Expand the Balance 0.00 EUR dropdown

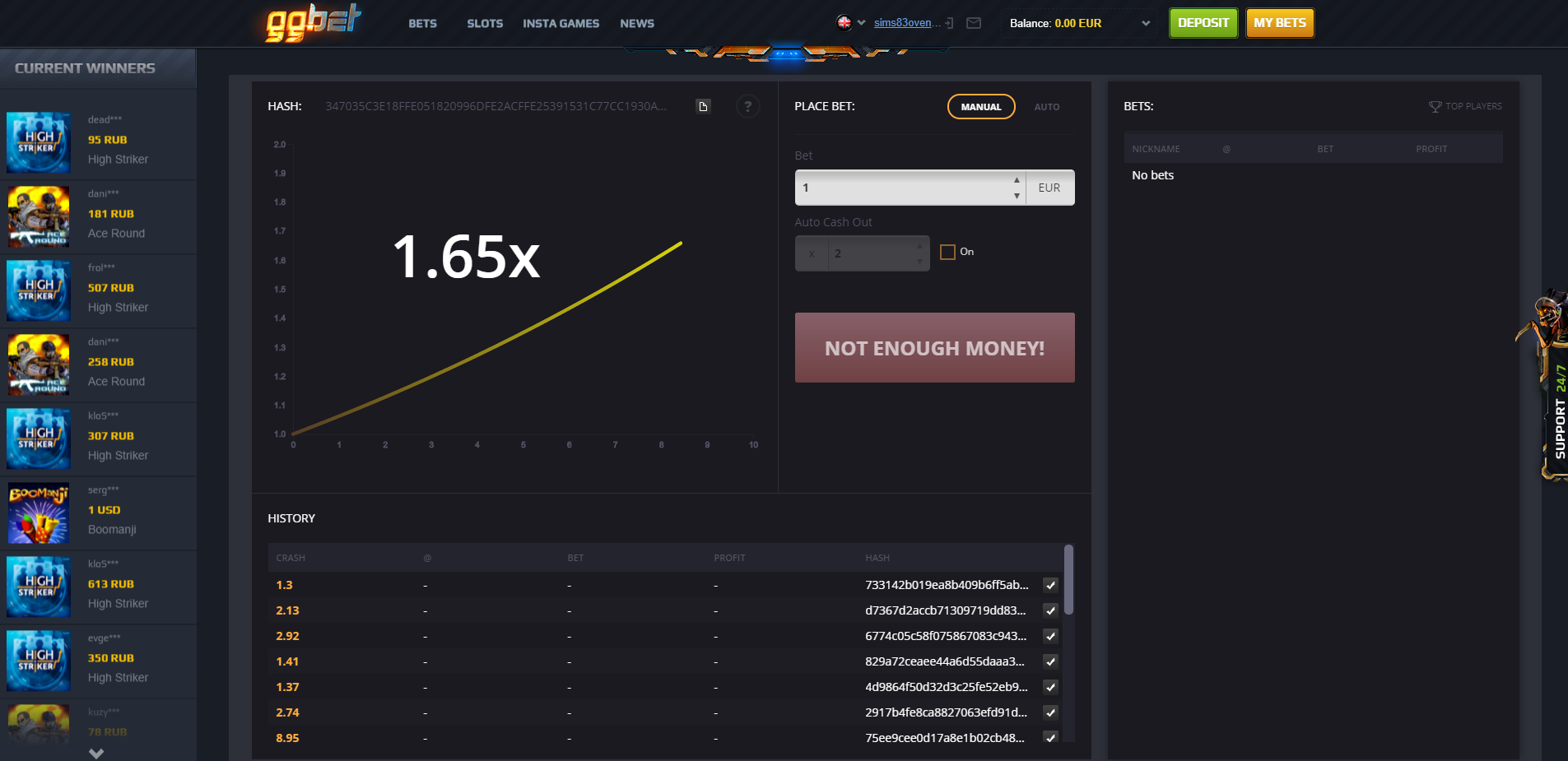(x=1079, y=23)
